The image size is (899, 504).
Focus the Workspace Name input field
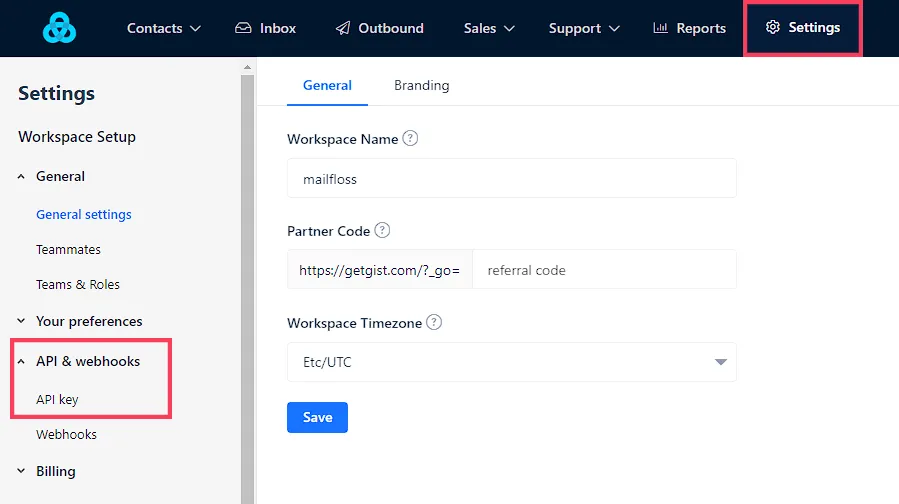point(511,178)
